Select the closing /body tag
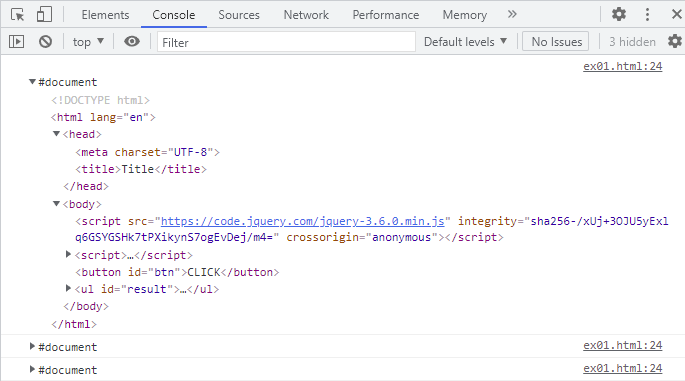685x381 pixels. (86, 306)
